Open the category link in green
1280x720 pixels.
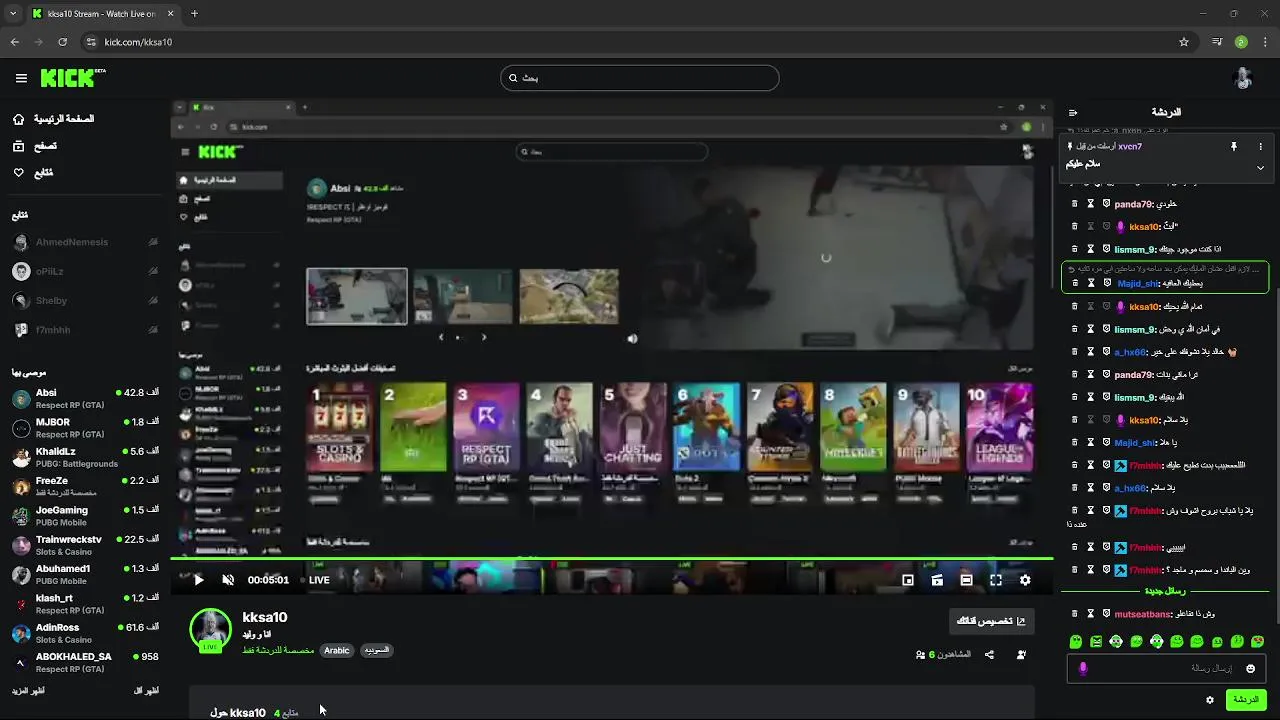point(278,650)
